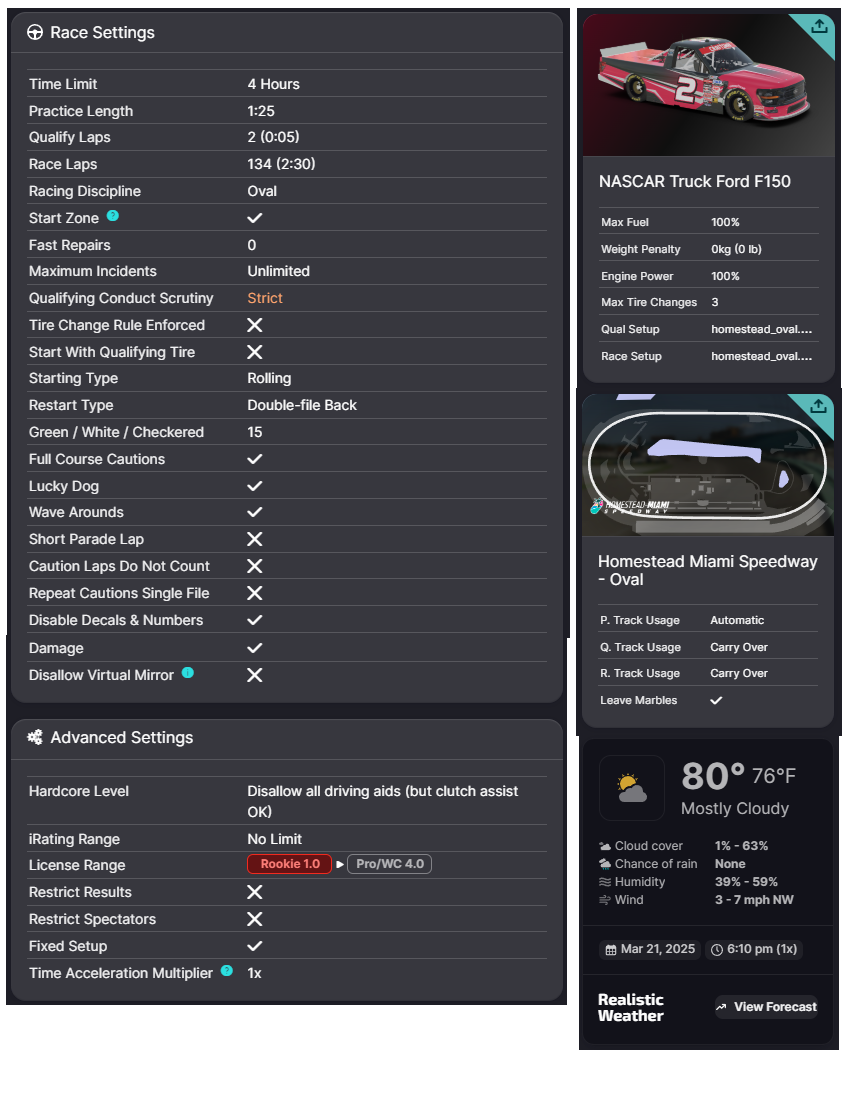Click the Wave Arounds checkmark
This screenshot has height=1100, width=850.
(255, 512)
